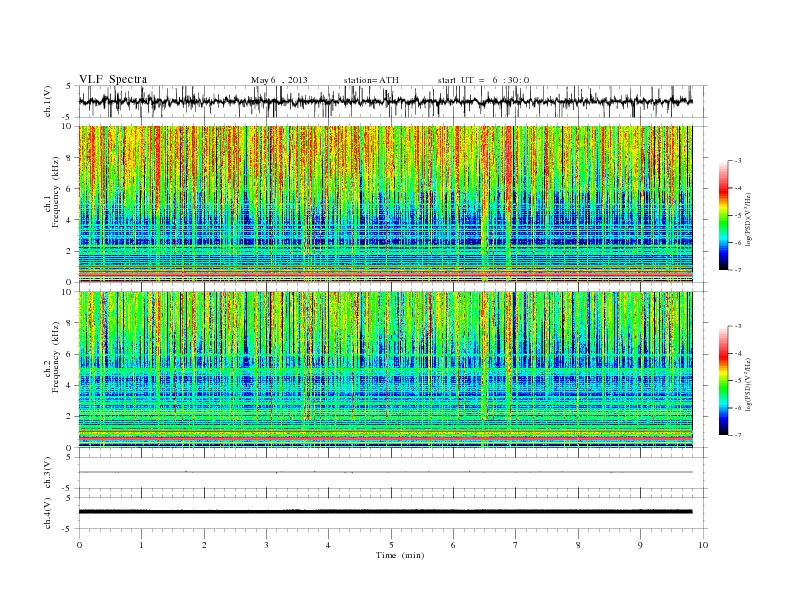
Task: Click the ch.1 spectrogram color scale bar
Action: click(x=723, y=216)
